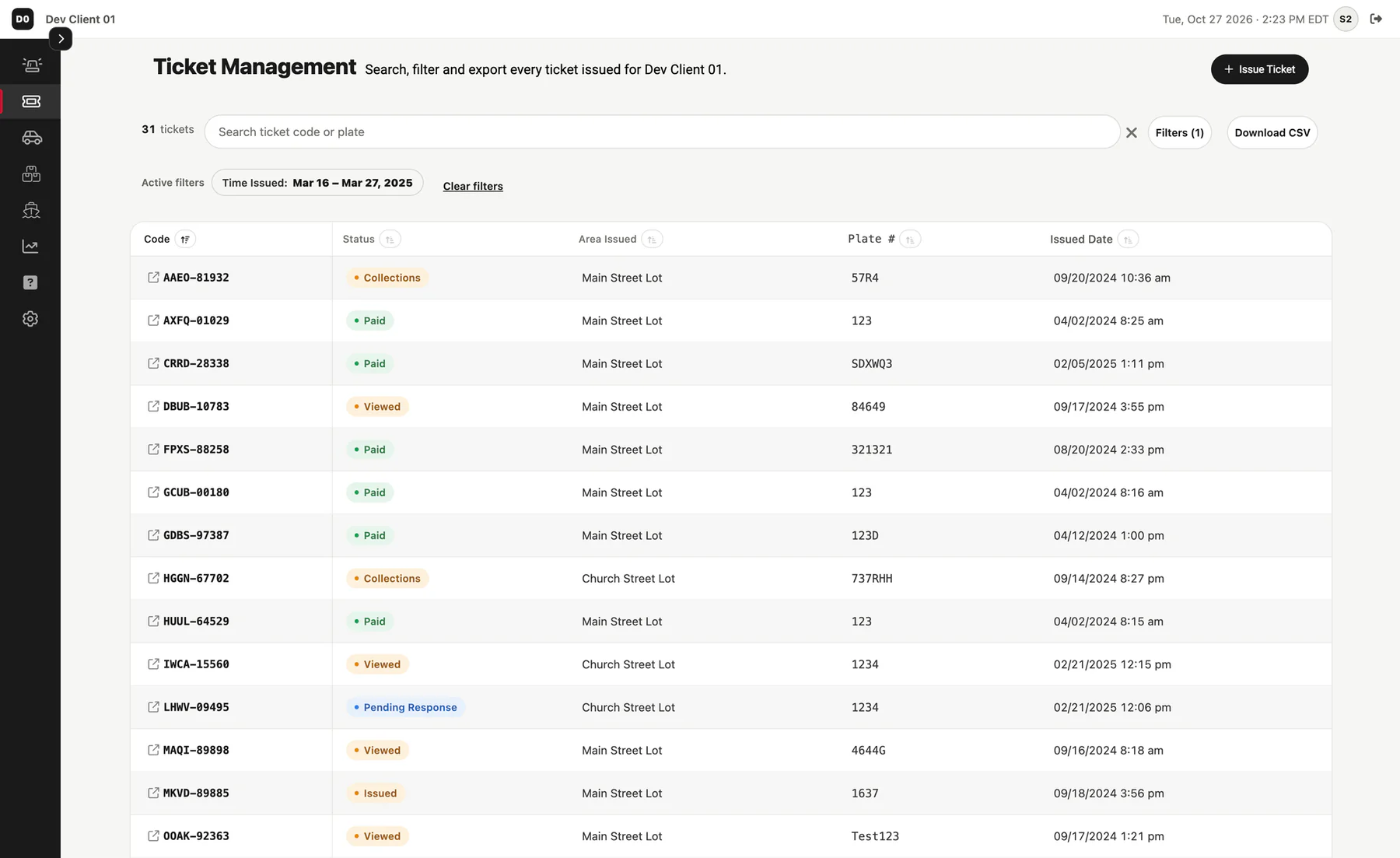This screenshot has height=858, width=1400.
Task: Click plate number SDXWQ3
Action: point(872,363)
